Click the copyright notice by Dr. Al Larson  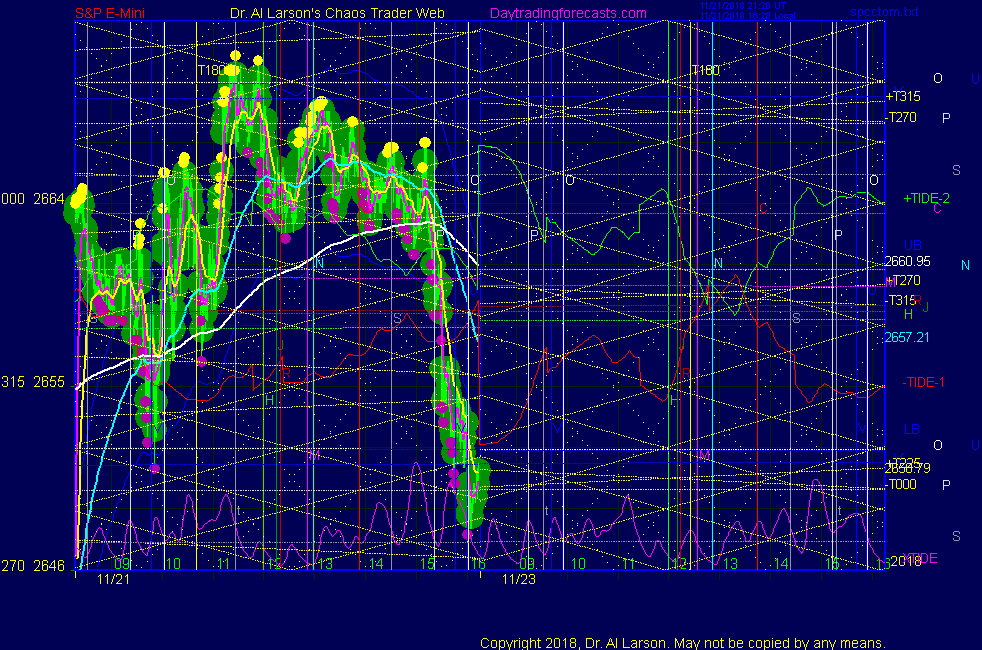tap(683, 642)
